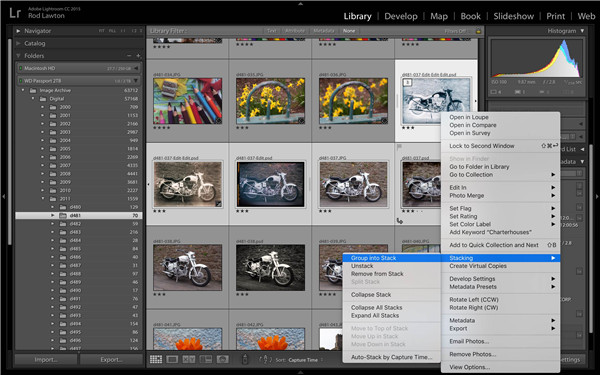Expand the 2010 folder
The width and height of the screenshot is (600, 375).
coord(43,190)
